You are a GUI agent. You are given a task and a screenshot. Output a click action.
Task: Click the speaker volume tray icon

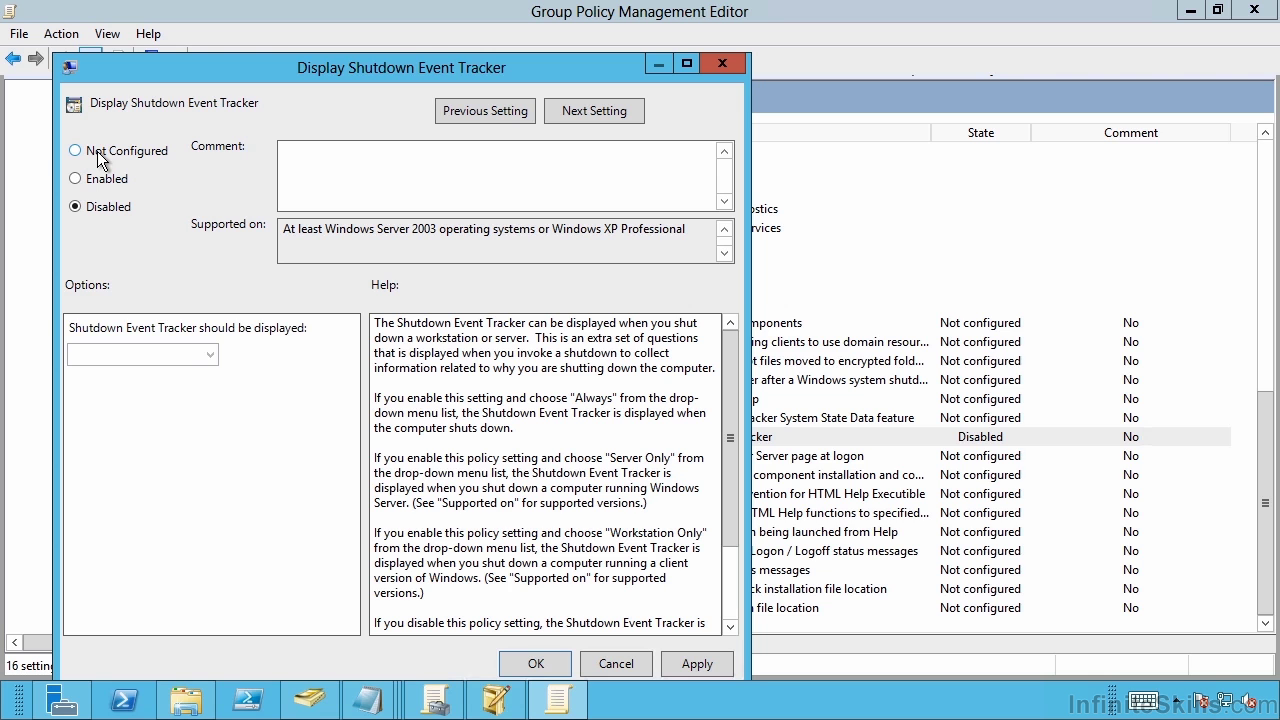[x=1248, y=700]
